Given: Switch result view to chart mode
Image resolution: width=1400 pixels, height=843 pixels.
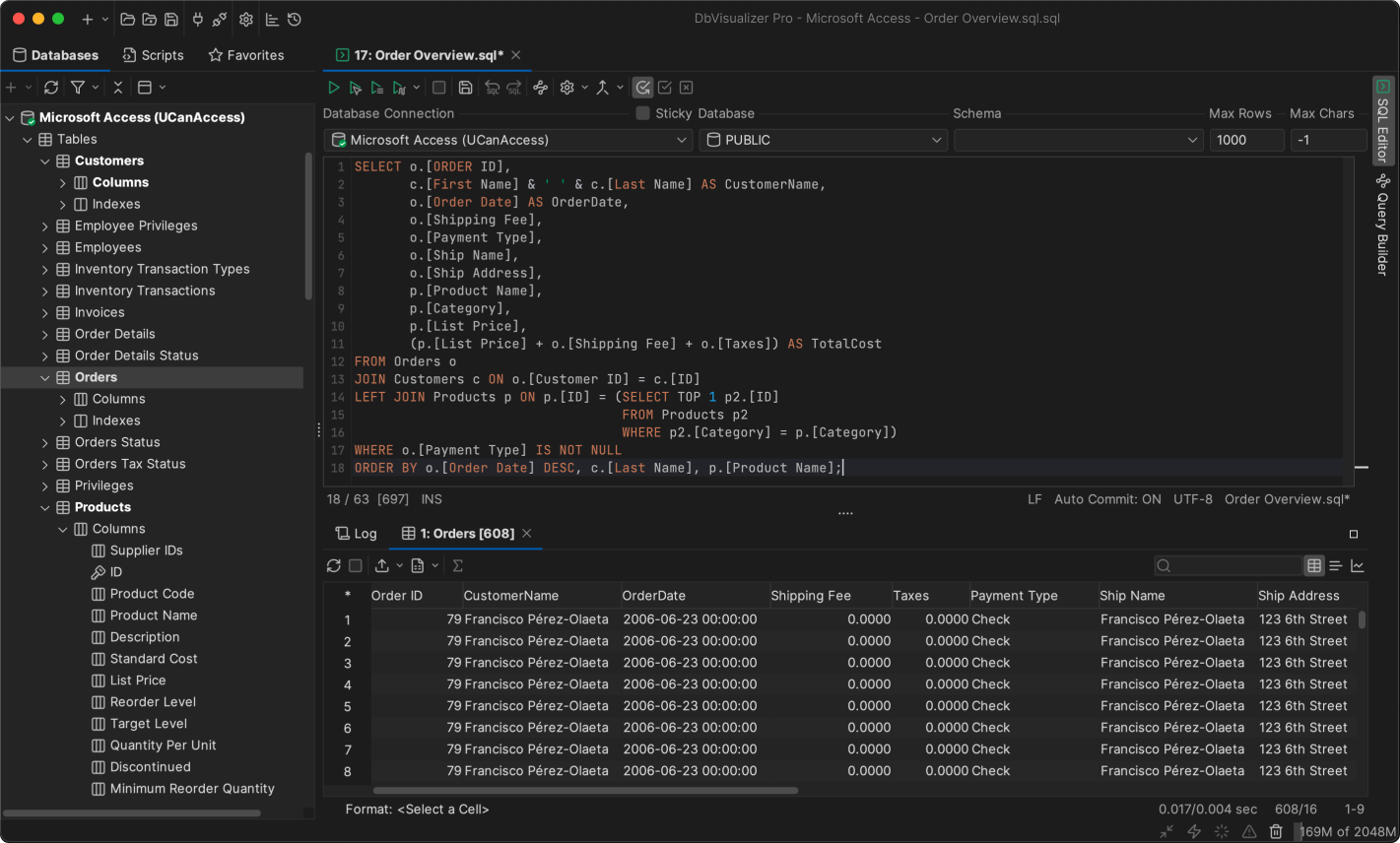Looking at the screenshot, I should 1358,565.
